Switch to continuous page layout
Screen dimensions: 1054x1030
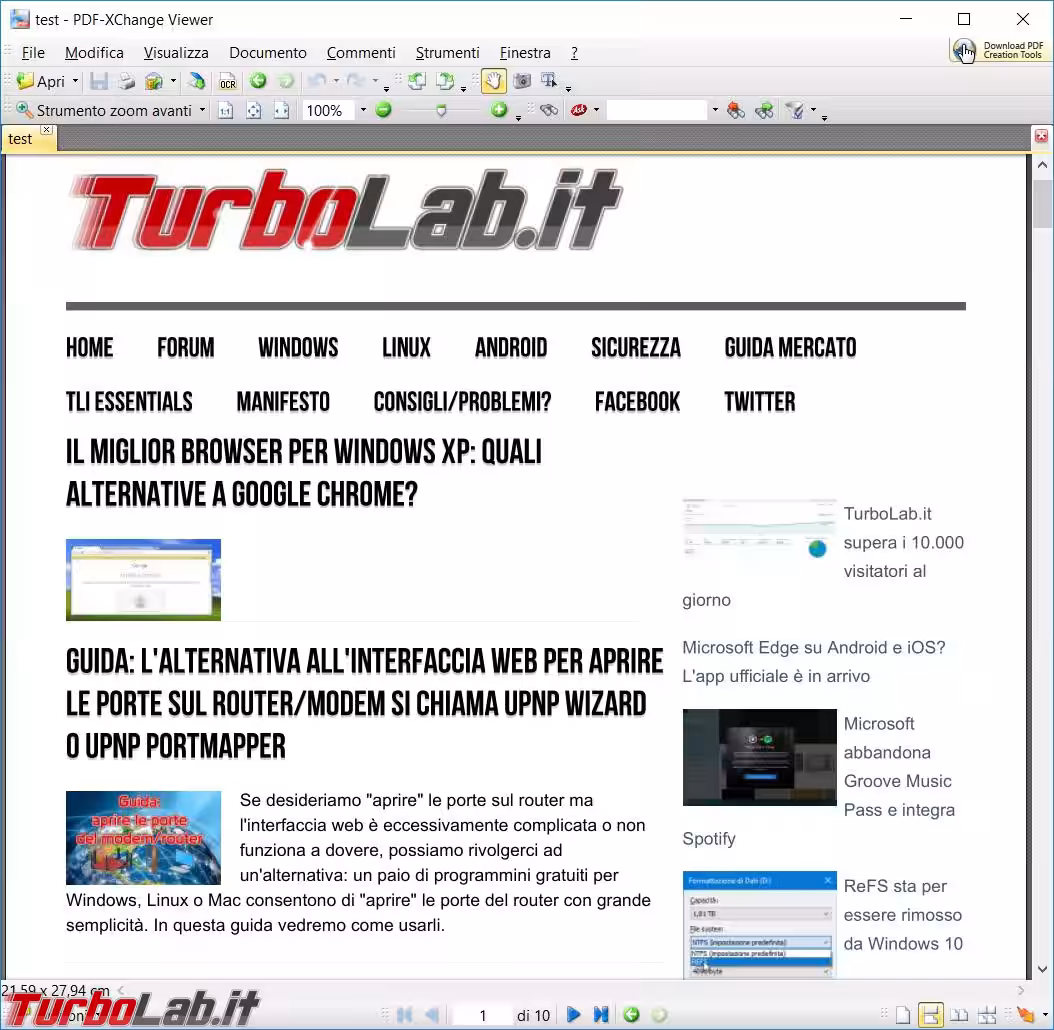pos(931,1015)
